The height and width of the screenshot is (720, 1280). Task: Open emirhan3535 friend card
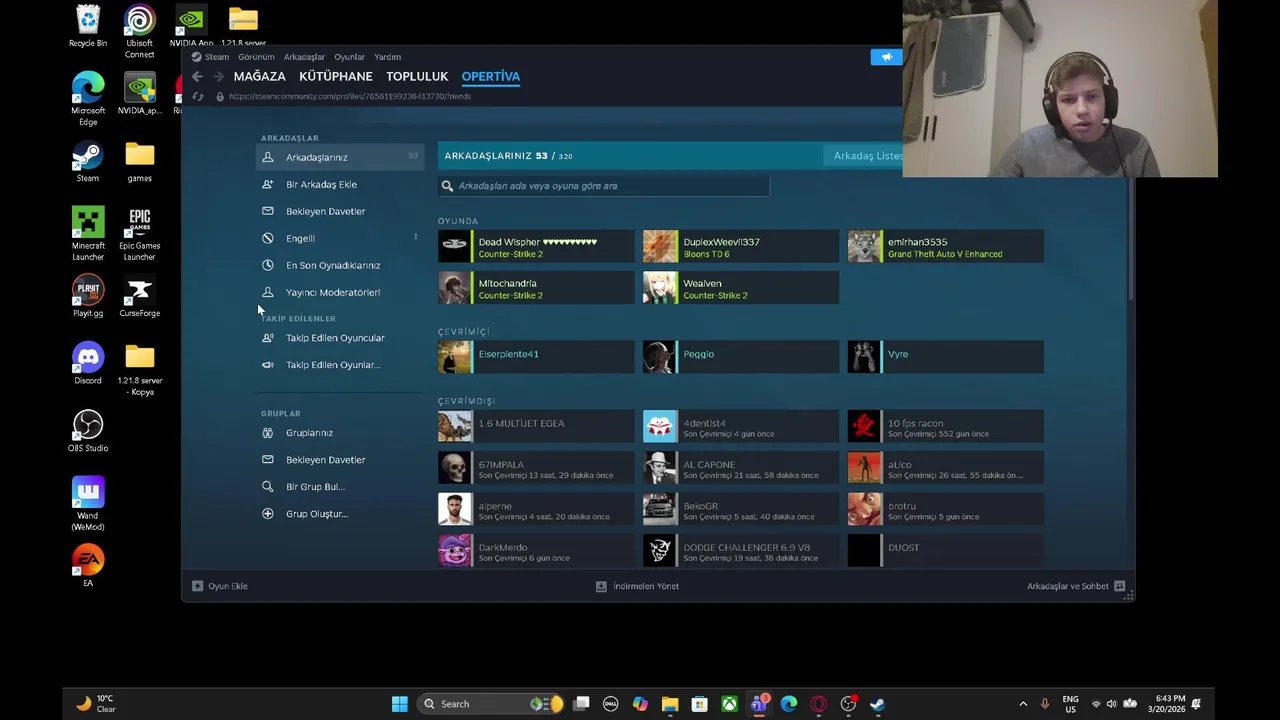coord(946,247)
